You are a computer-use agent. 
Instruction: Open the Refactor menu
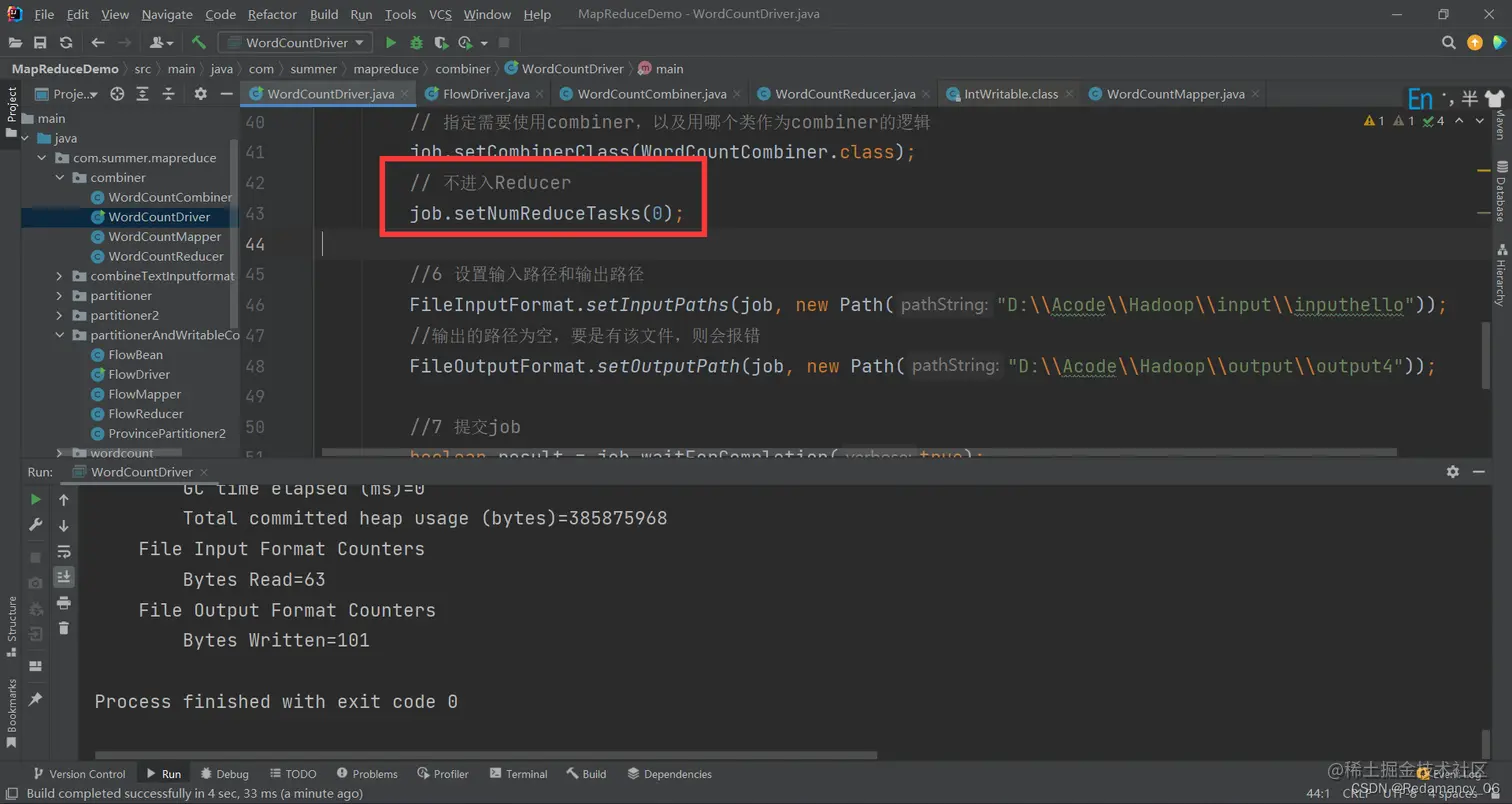coord(272,14)
